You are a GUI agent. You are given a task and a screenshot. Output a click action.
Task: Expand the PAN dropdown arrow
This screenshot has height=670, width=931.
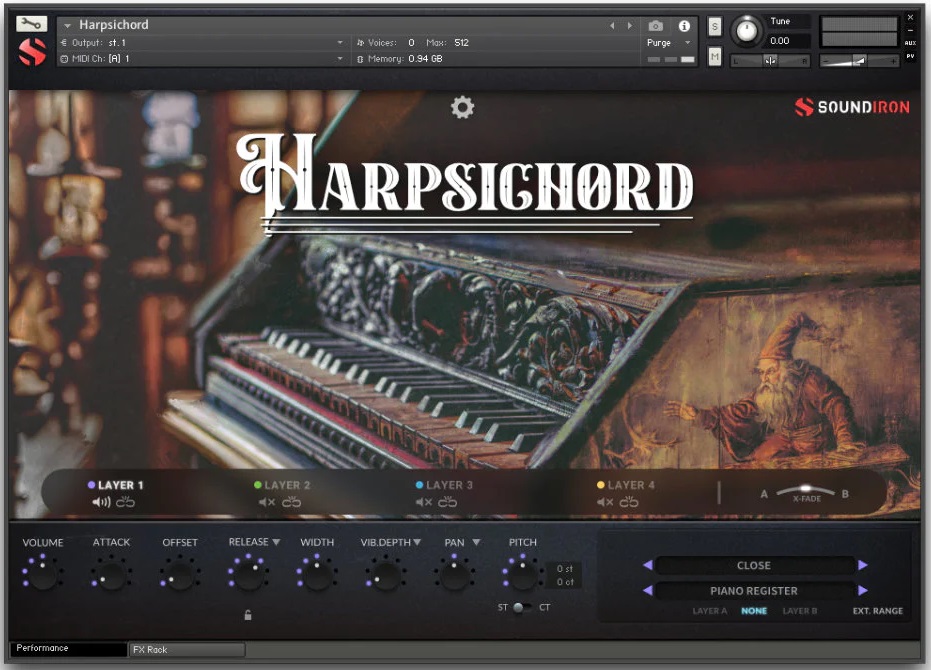[x=476, y=542]
